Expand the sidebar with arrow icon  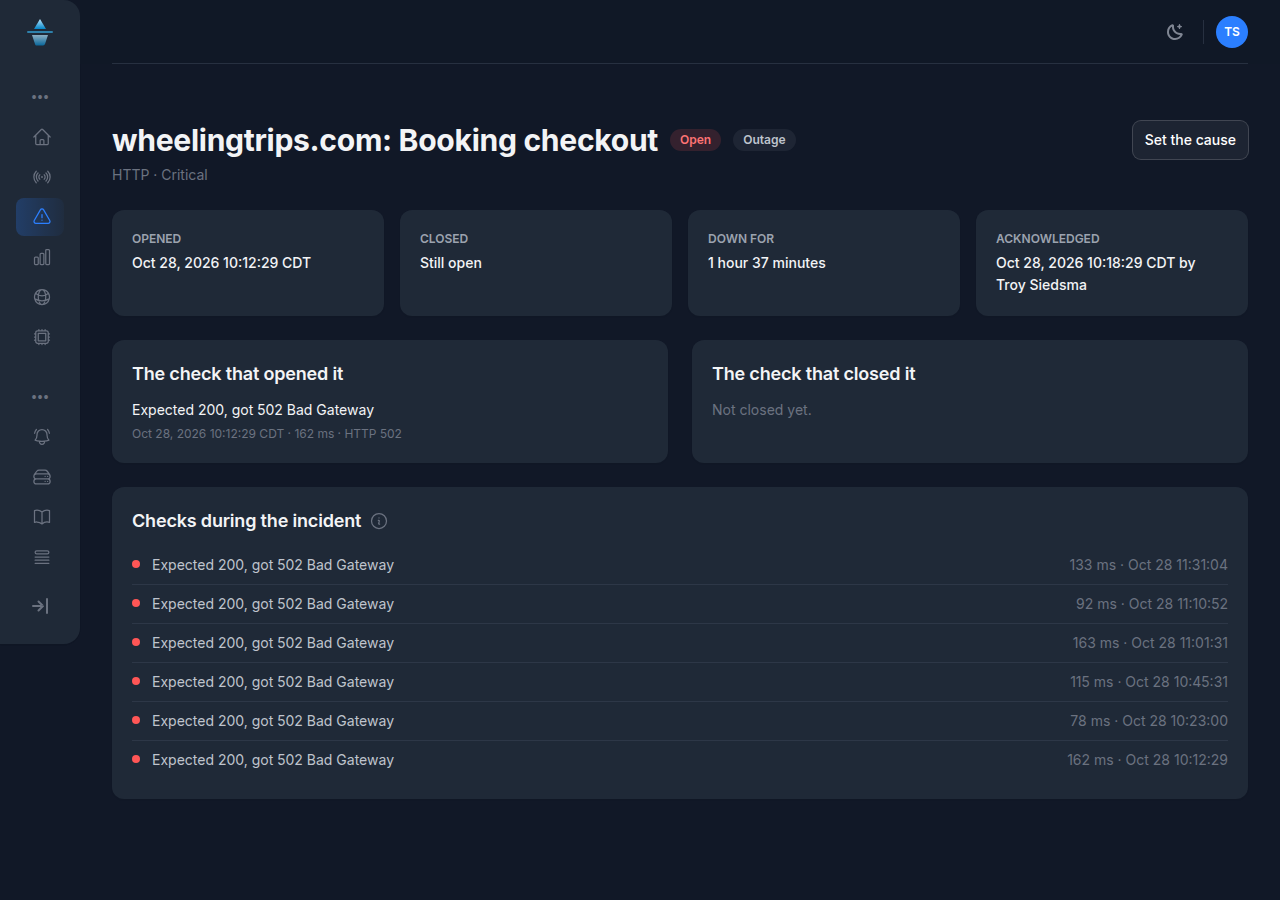point(40,606)
